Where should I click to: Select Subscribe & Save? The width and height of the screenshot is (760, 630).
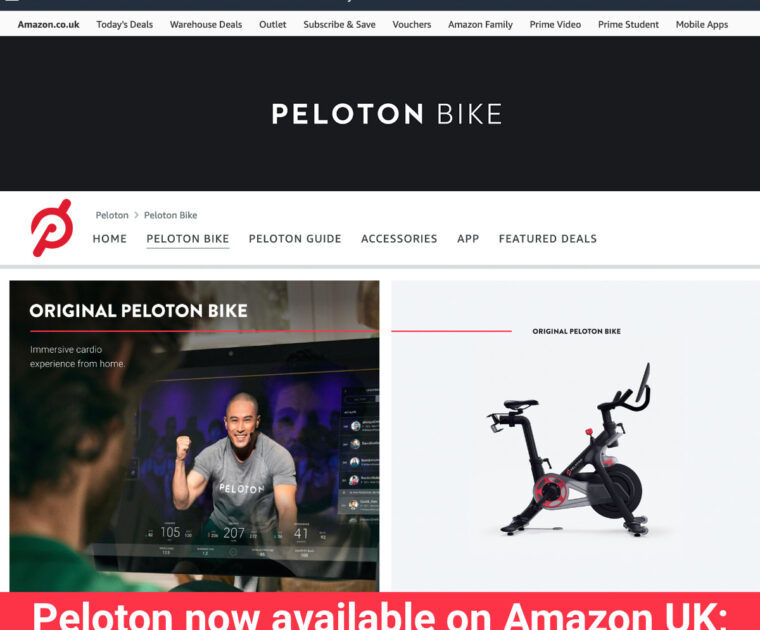click(339, 24)
